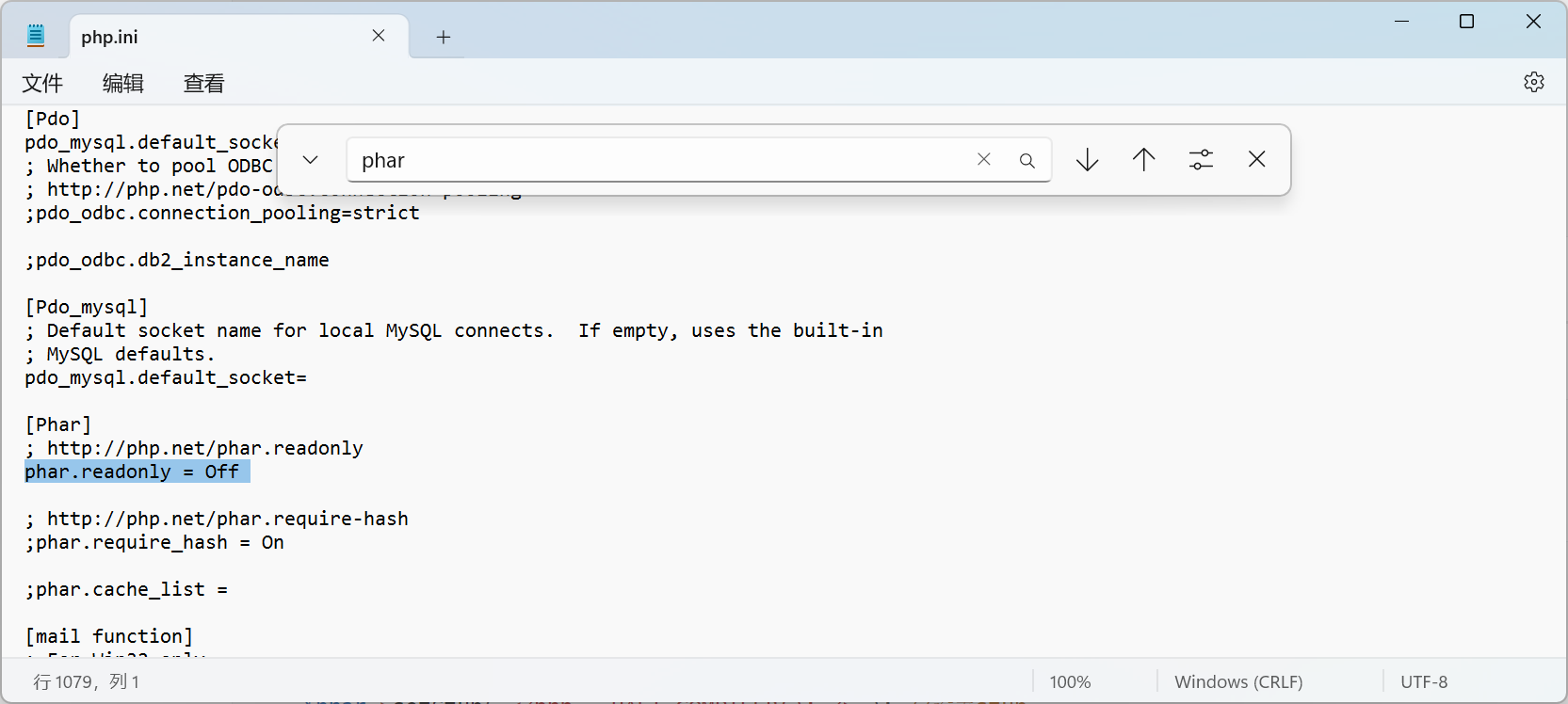This screenshot has height=704, width=1568.
Task: Click the [Phar] section header line
Action: point(58,424)
